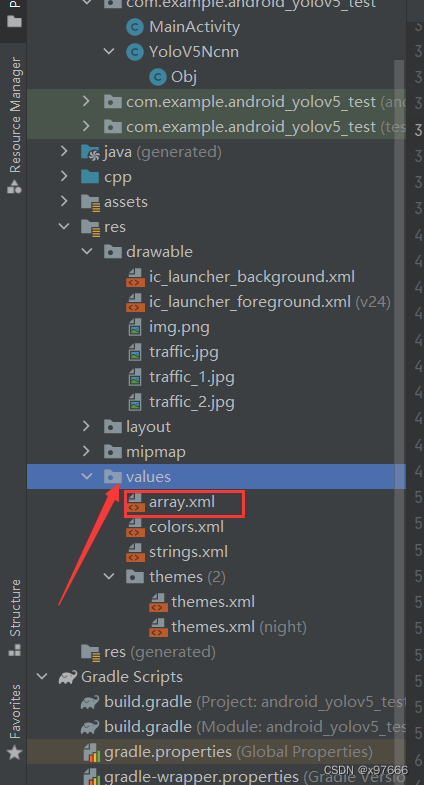
Task: Expand the com.example.android_yolov5_test test package
Action: 87,127
